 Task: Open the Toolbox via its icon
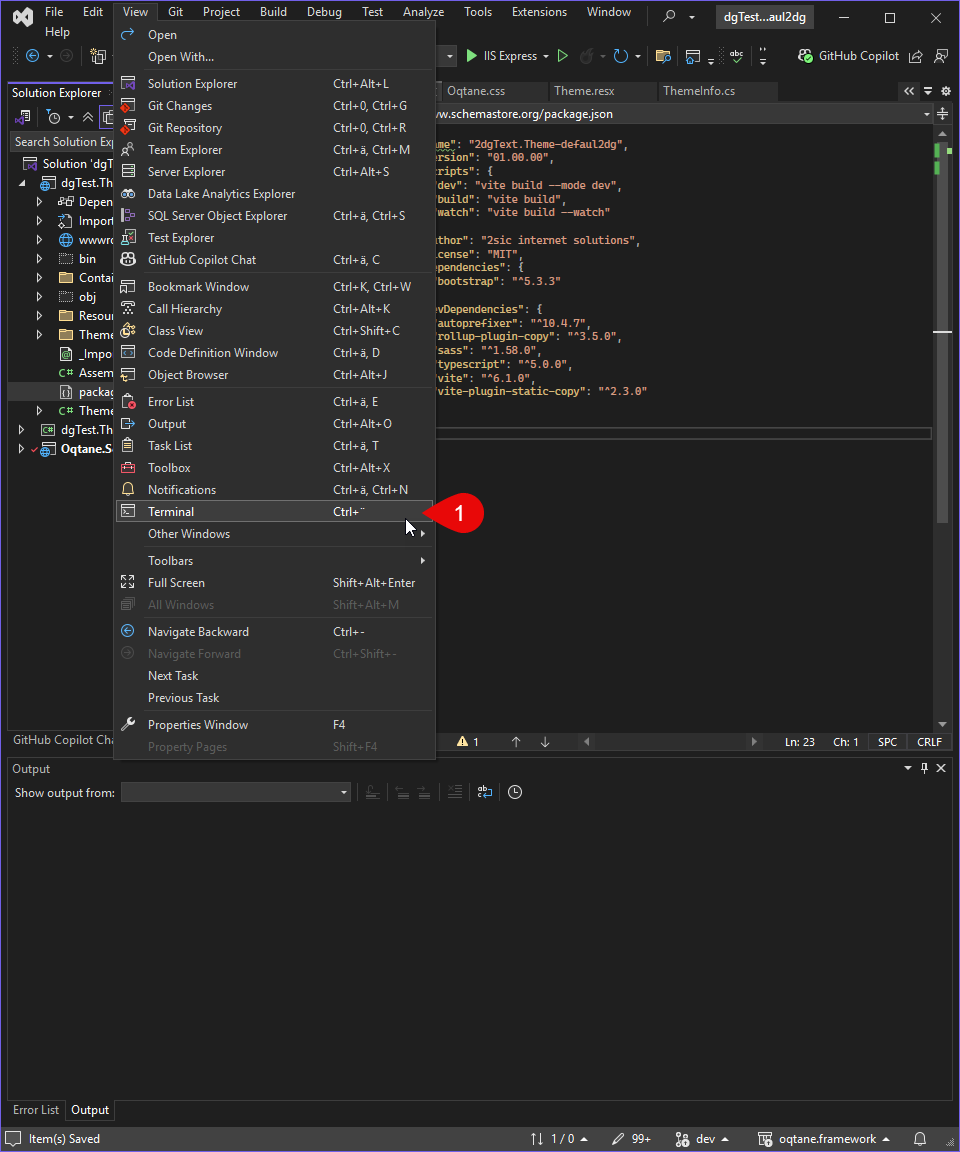click(x=128, y=467)
